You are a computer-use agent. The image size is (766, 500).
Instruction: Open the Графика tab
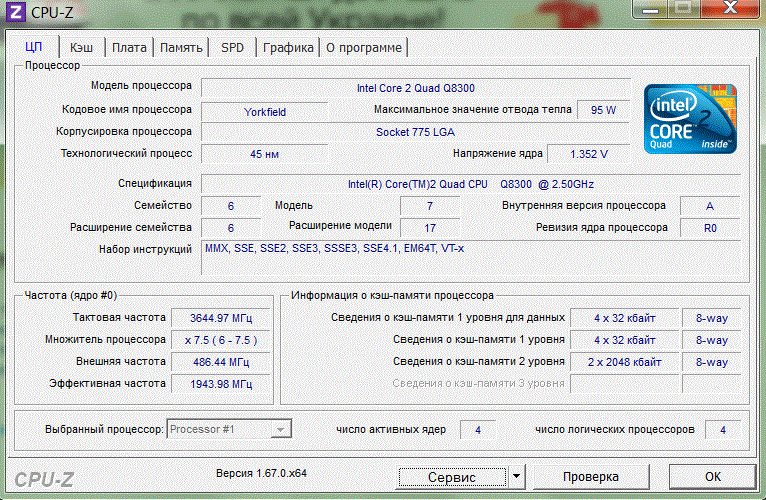289,47
